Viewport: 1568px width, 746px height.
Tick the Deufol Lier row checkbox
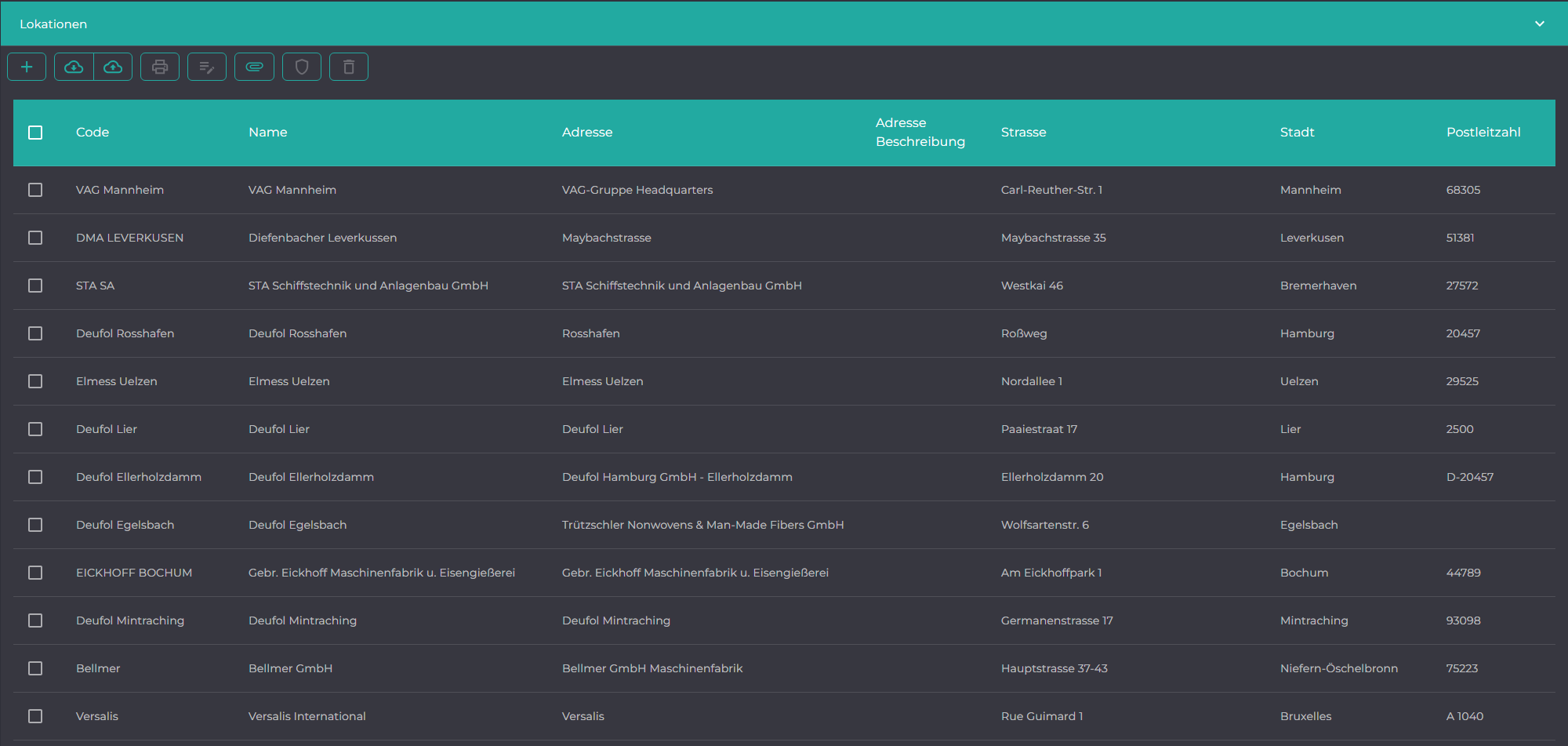tap(35, 429)
